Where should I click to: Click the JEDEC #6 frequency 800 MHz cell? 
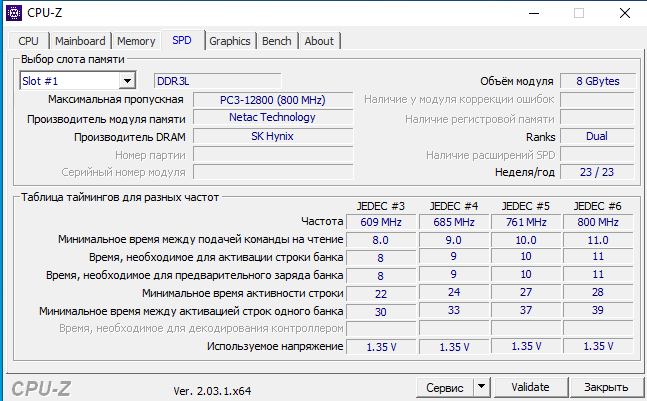coord(598,221)
